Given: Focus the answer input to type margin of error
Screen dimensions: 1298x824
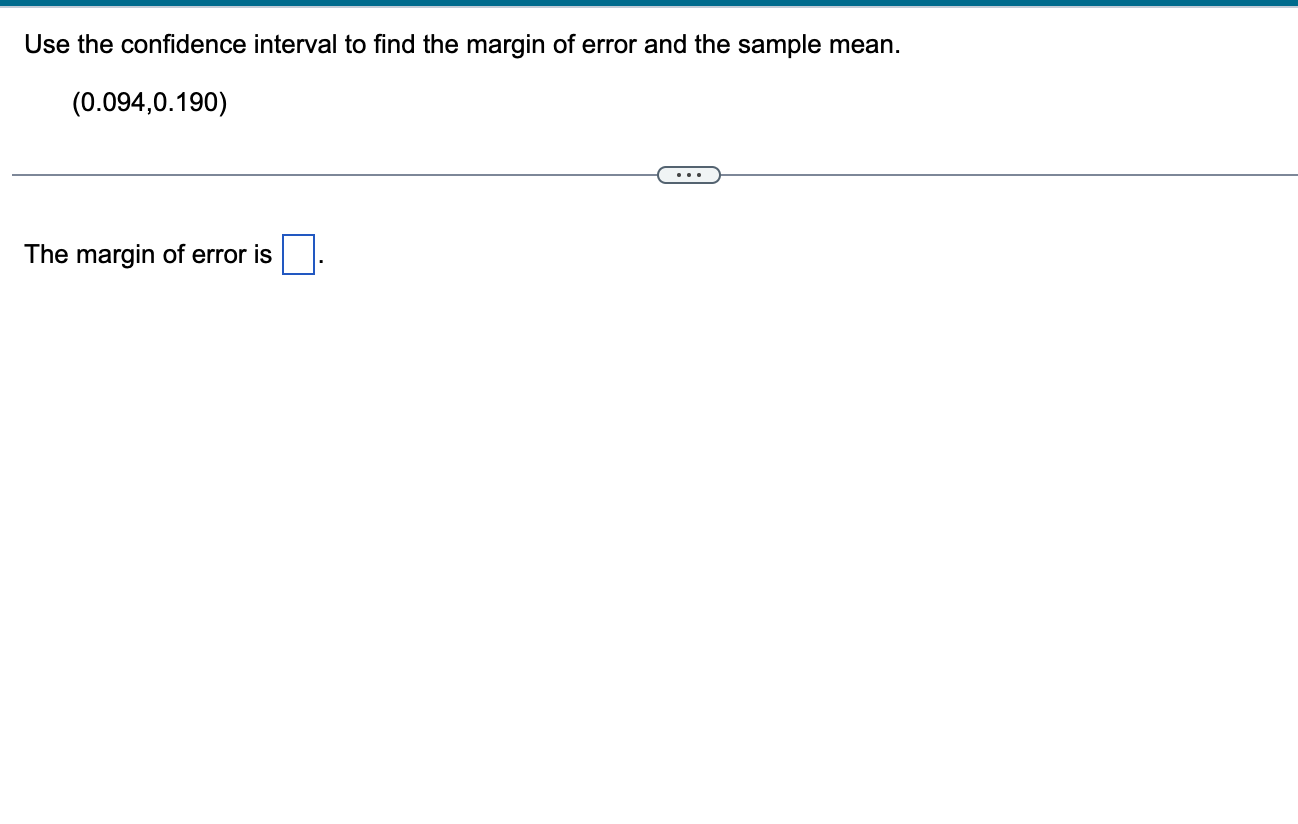Looking at the screenshot, I should [x=298, y=253].
